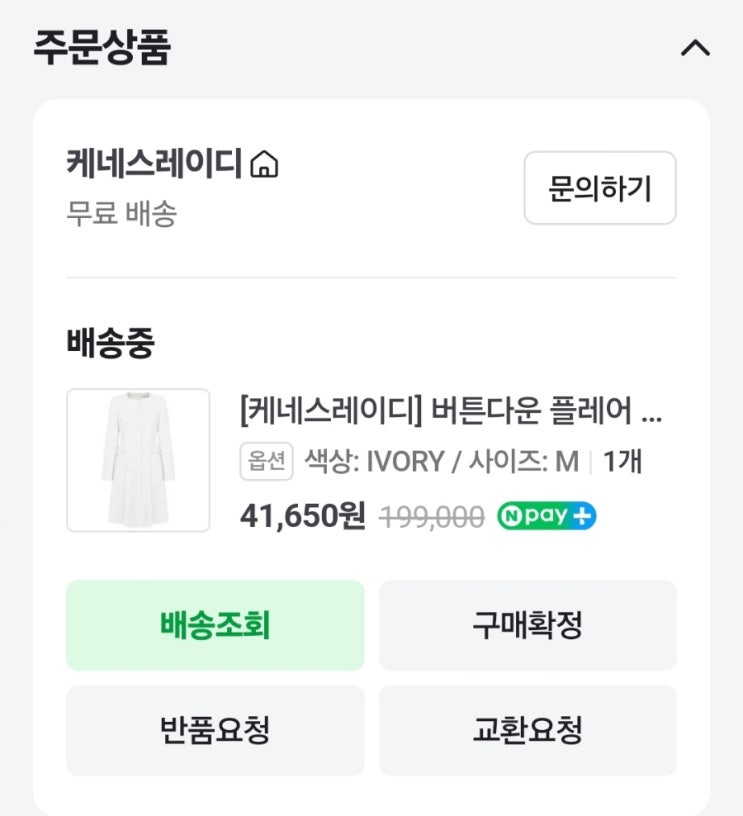Tap the 옵션 badge label
Image resolution: width=743 pixels, height=816 pixels.
point(266,461)
